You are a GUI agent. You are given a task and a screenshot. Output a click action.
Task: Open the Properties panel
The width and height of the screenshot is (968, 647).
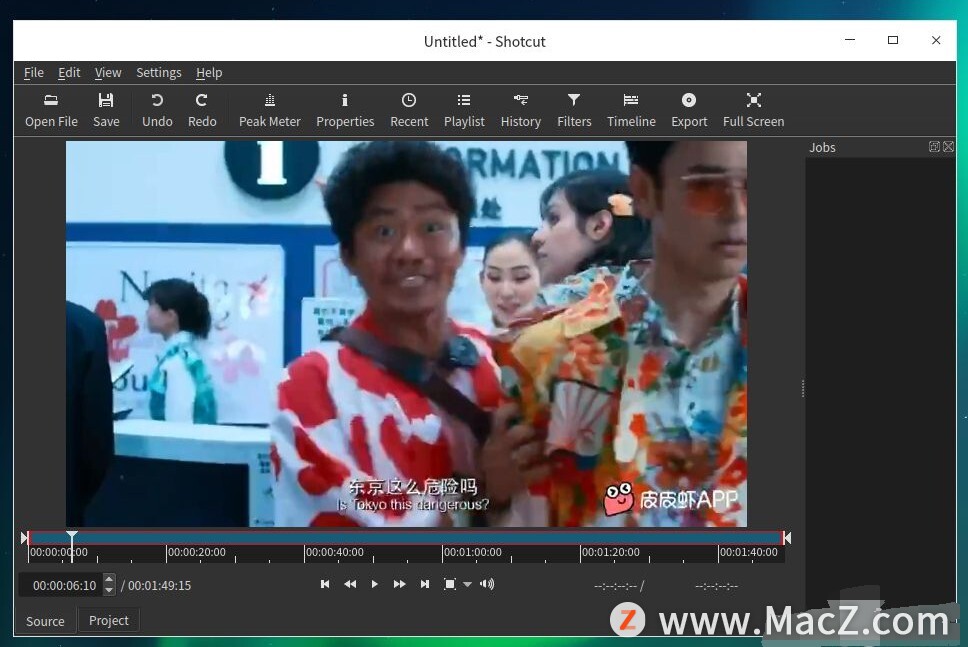345,110
